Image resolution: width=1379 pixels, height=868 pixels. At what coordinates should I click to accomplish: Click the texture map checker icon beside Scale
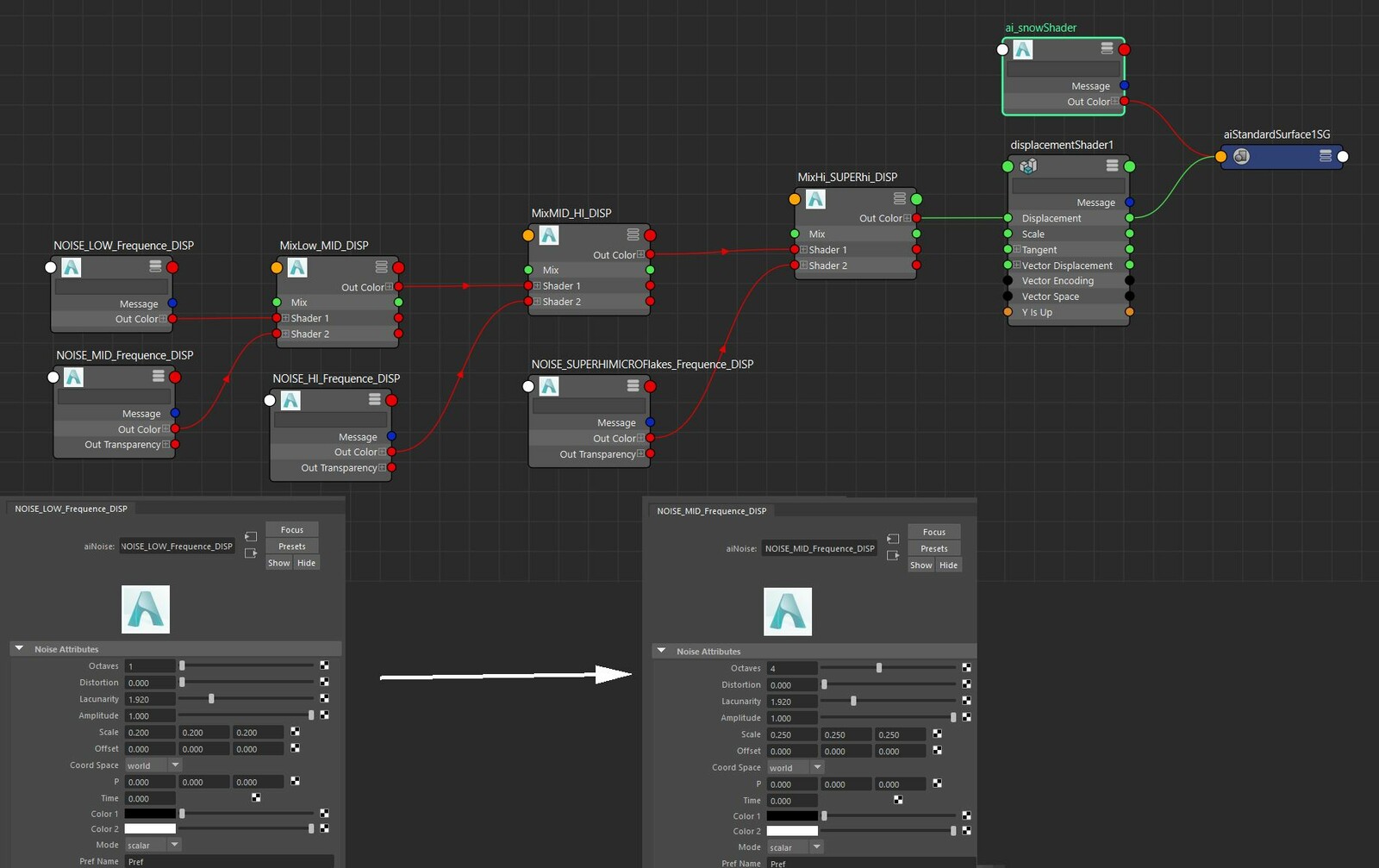(294, 732)
